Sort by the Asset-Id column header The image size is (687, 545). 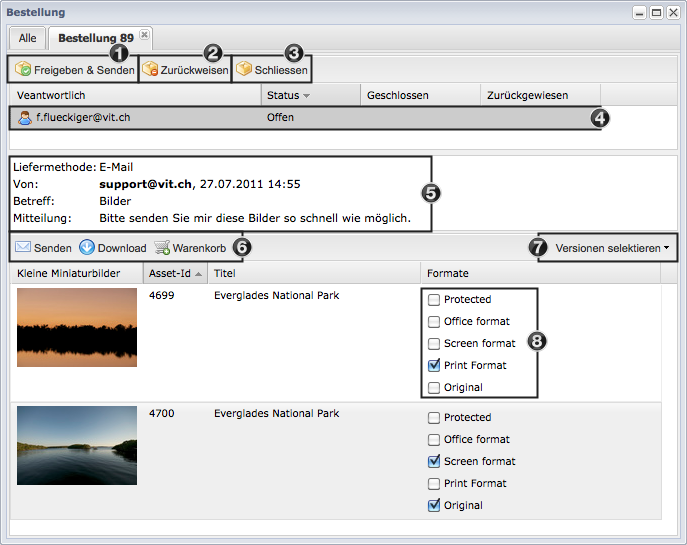click(175, 273)
